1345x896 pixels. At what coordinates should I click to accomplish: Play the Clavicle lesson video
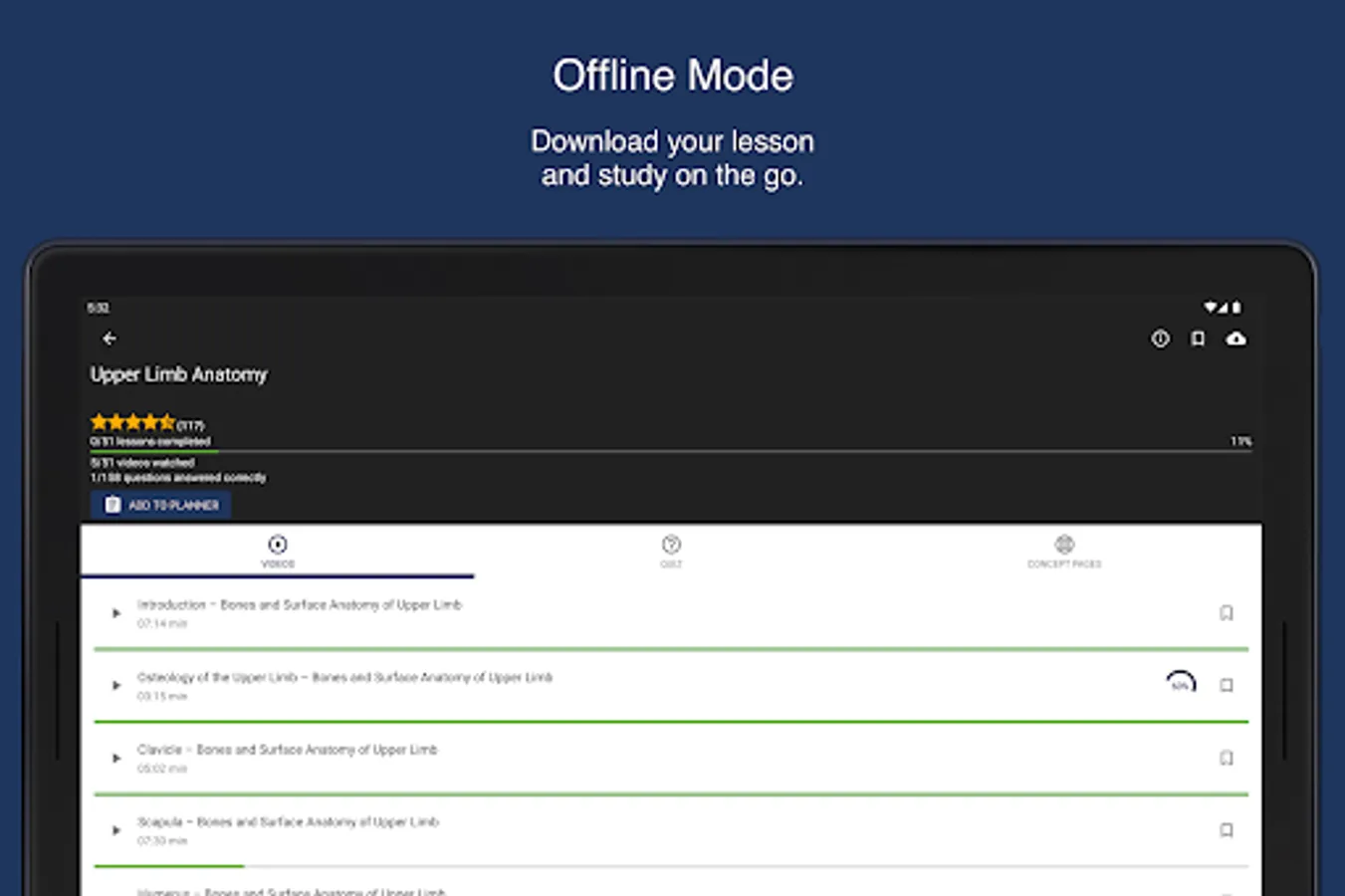click(115, 758)
